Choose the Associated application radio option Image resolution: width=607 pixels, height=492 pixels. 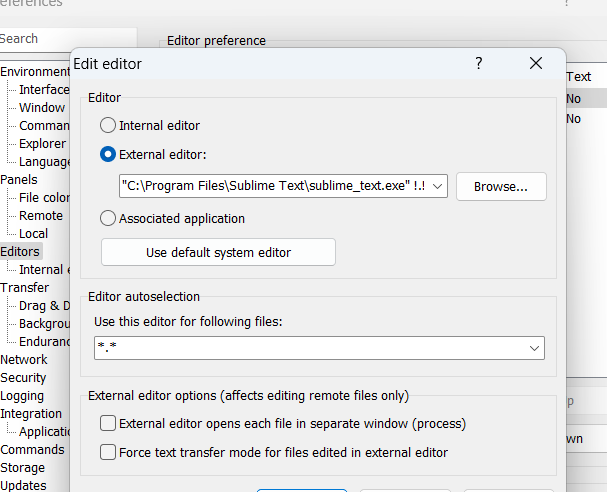[108, 218]
